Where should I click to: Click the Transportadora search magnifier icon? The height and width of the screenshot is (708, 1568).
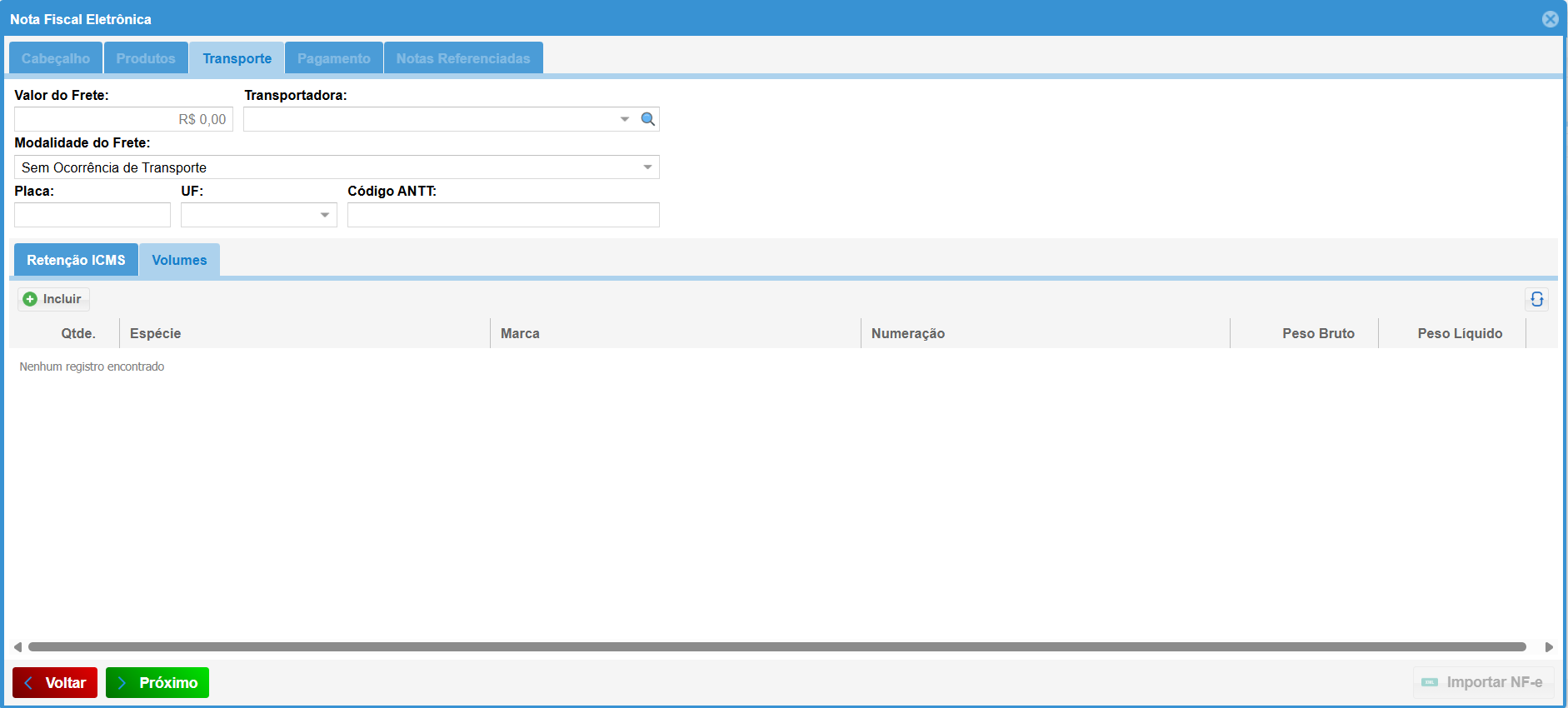click(647, 119)
